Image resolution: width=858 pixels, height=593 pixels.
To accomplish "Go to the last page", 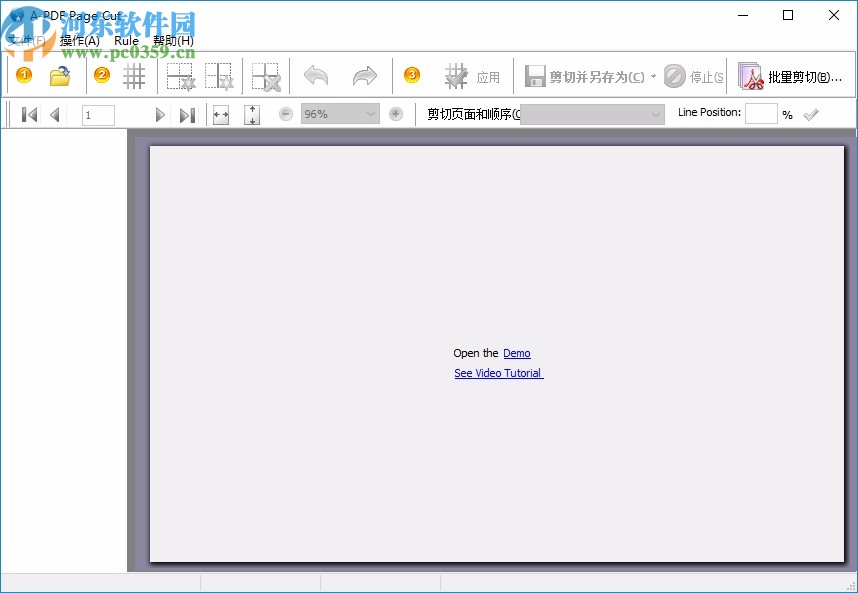I will 188,114.
